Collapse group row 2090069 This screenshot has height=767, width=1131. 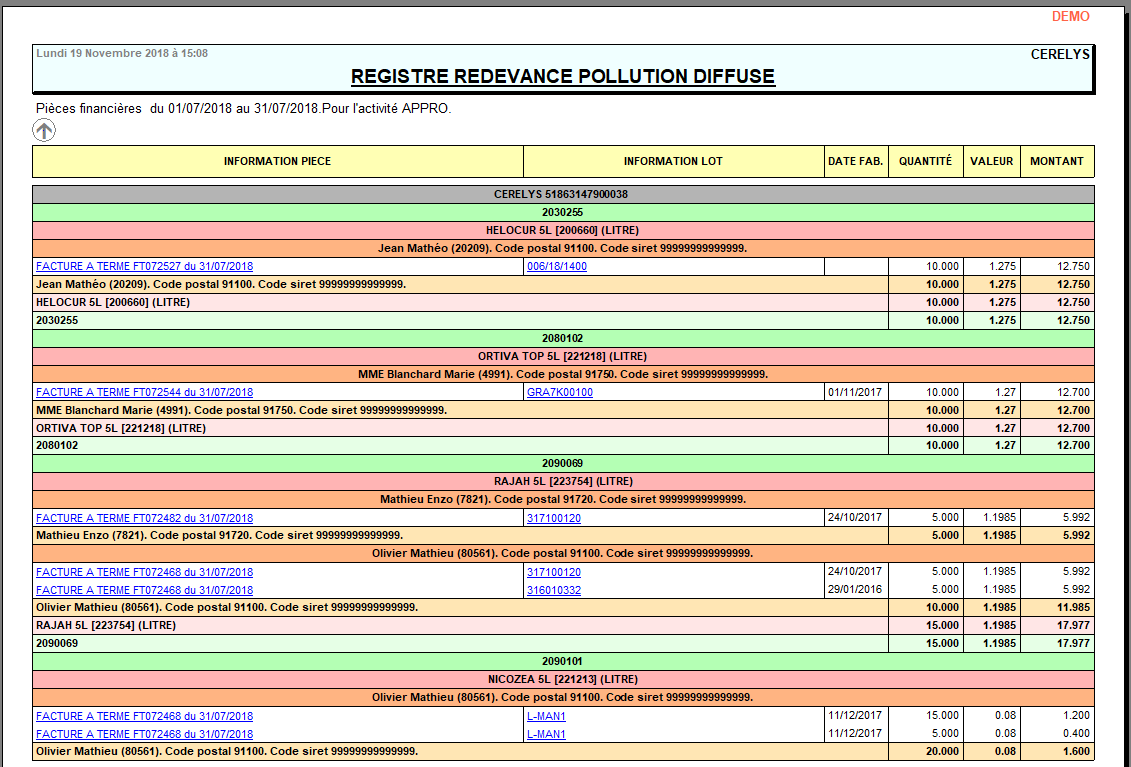point(563,463)
